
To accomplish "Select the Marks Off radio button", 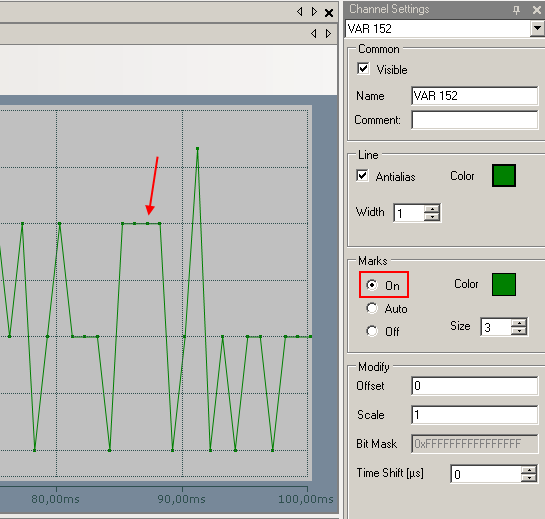I will point(372,331).
